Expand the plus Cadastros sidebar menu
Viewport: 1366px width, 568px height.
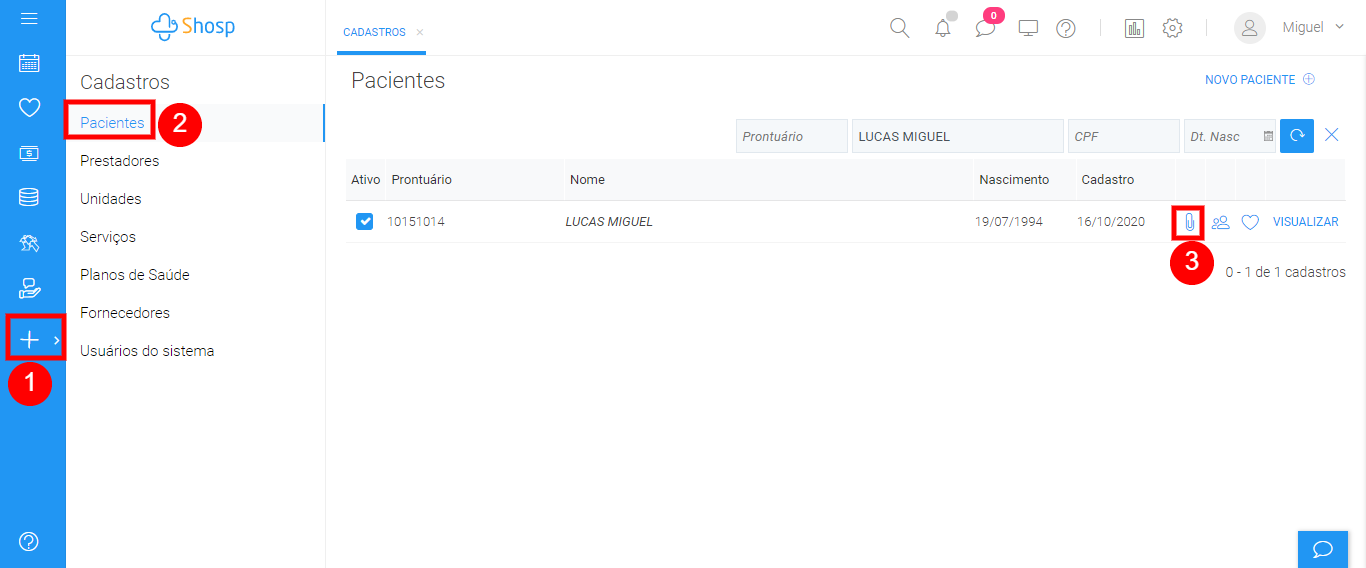[30, 340]
